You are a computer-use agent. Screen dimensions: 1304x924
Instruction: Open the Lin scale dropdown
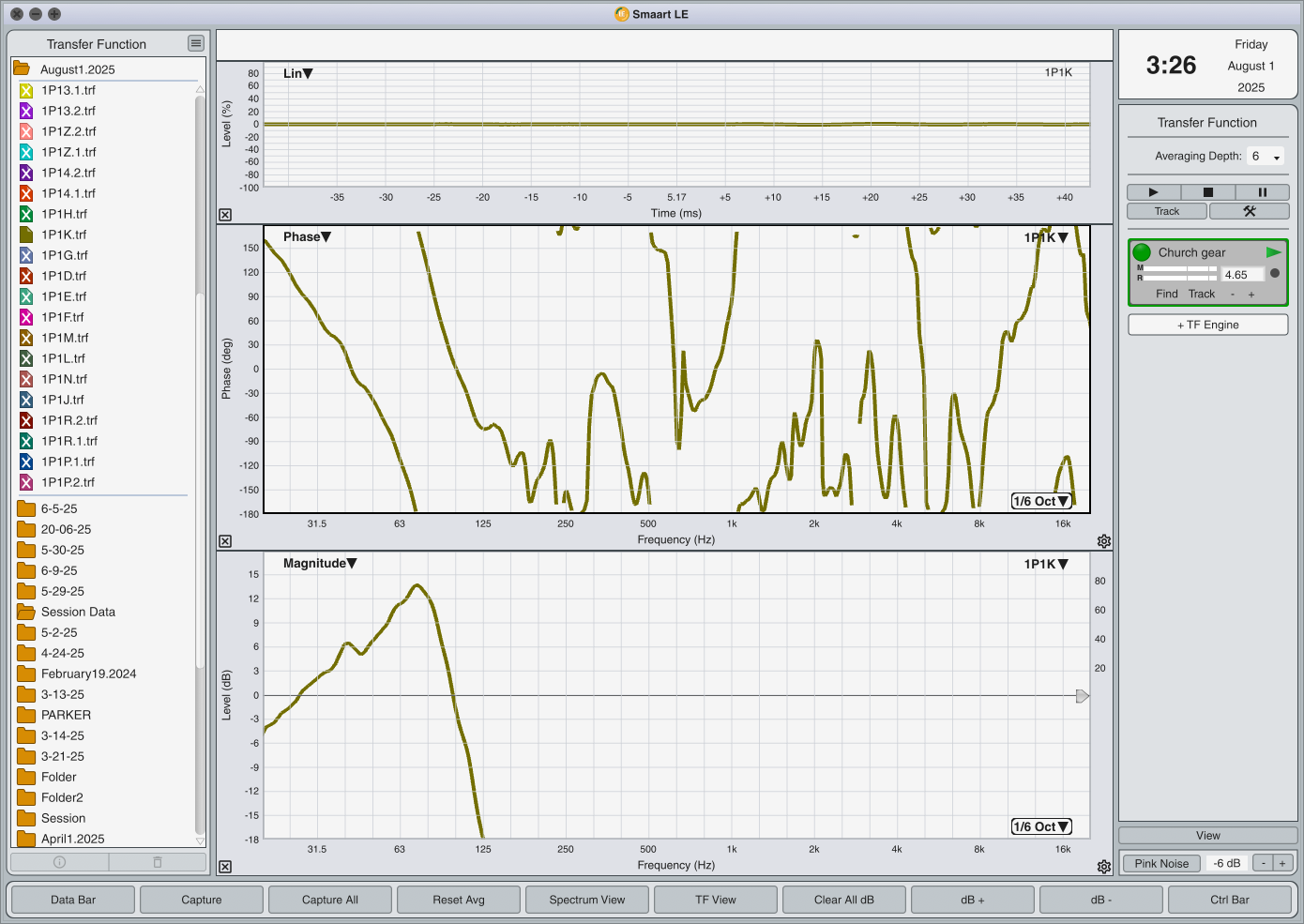(298, 73)
